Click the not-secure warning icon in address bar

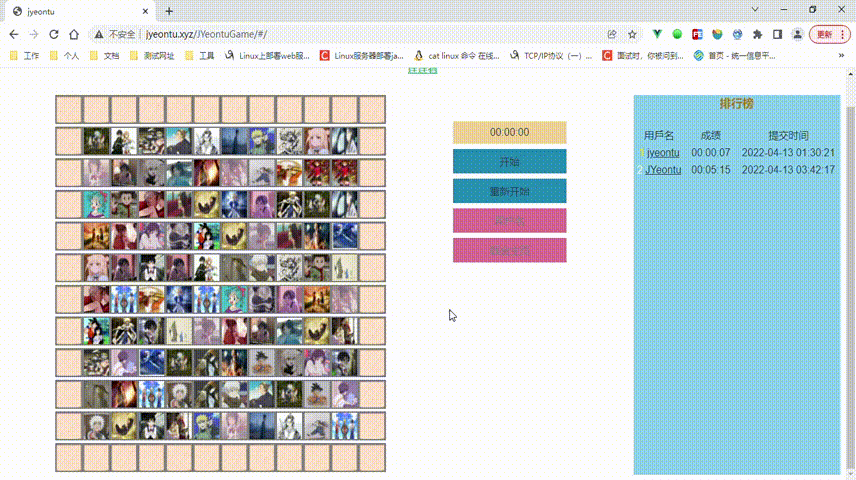point(99,34)
